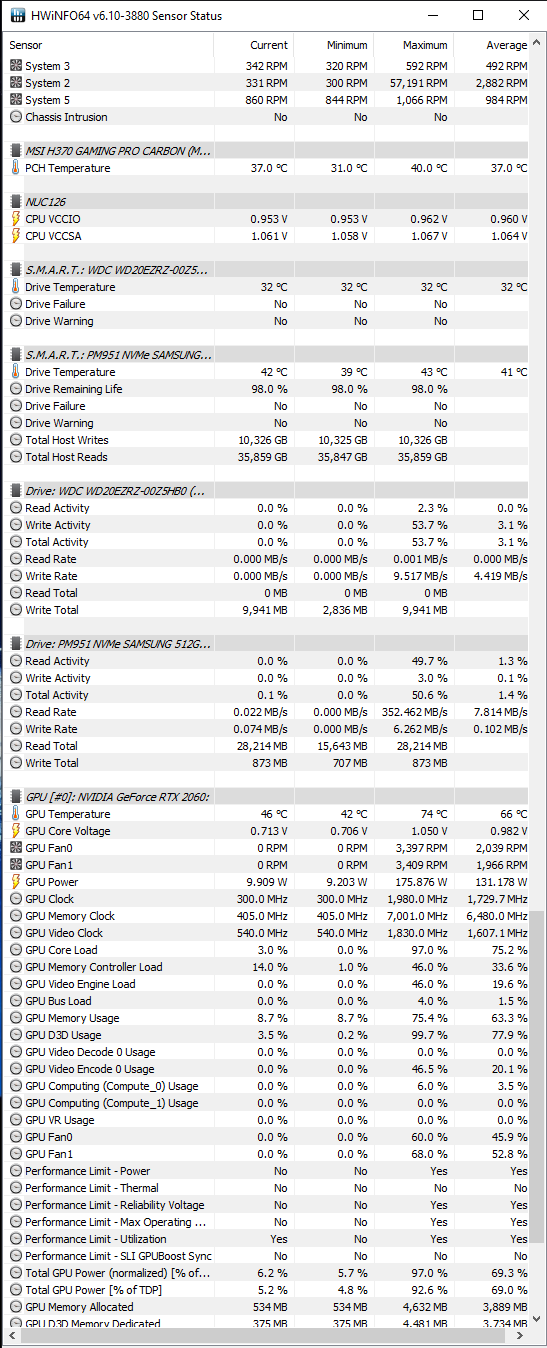Click the drive icon for PM951 NVMe S.M.A.R.T. section
The image size is (547, 1348).
click(15, 355)
